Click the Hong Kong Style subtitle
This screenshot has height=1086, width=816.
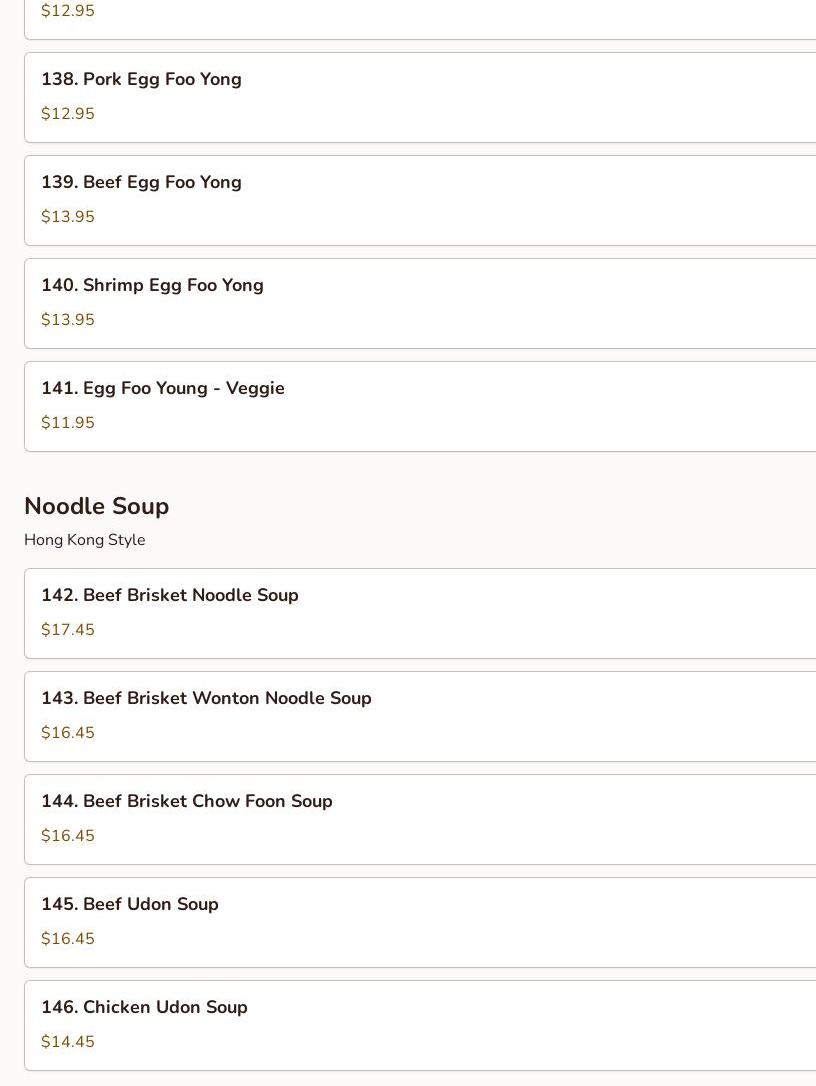[84, 540]
